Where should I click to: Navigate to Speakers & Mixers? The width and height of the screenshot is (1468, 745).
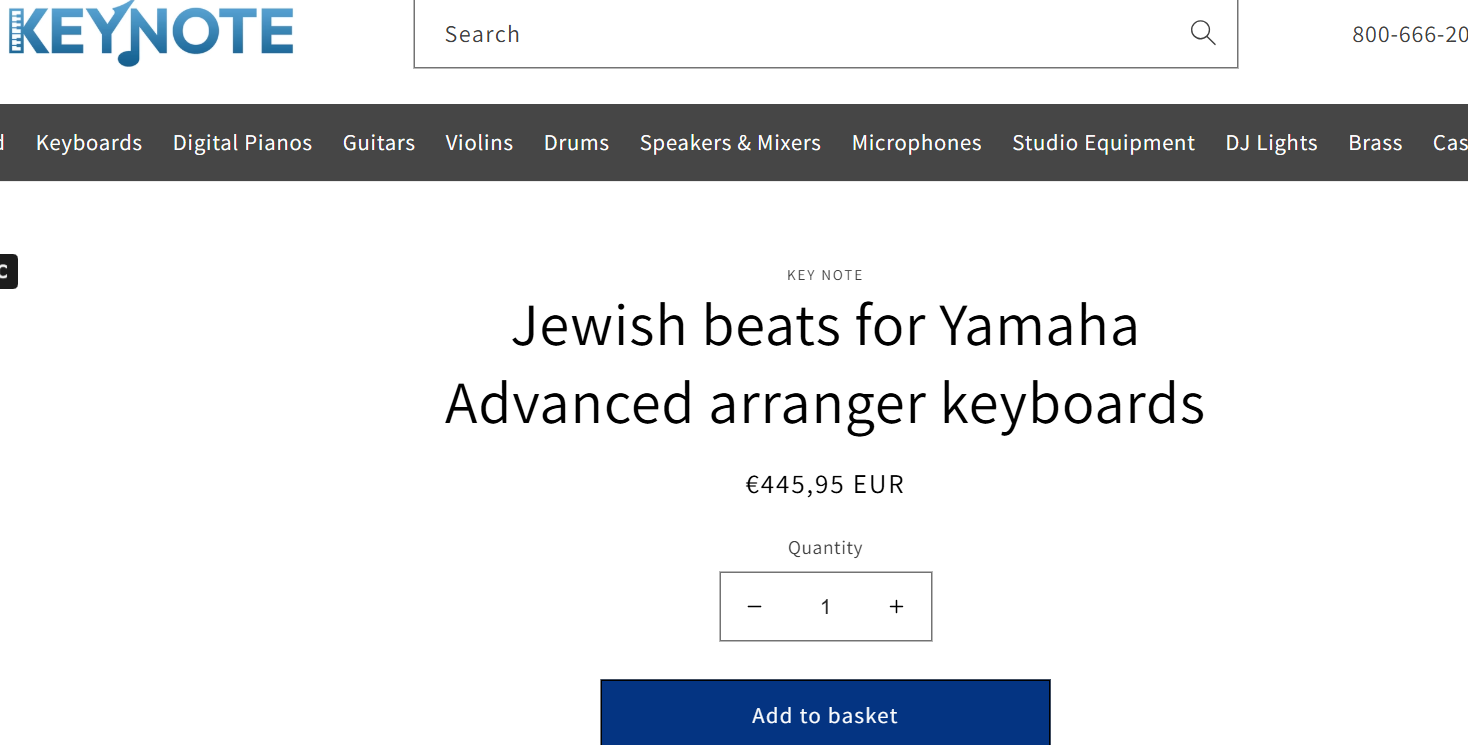[x=730, y=143]
